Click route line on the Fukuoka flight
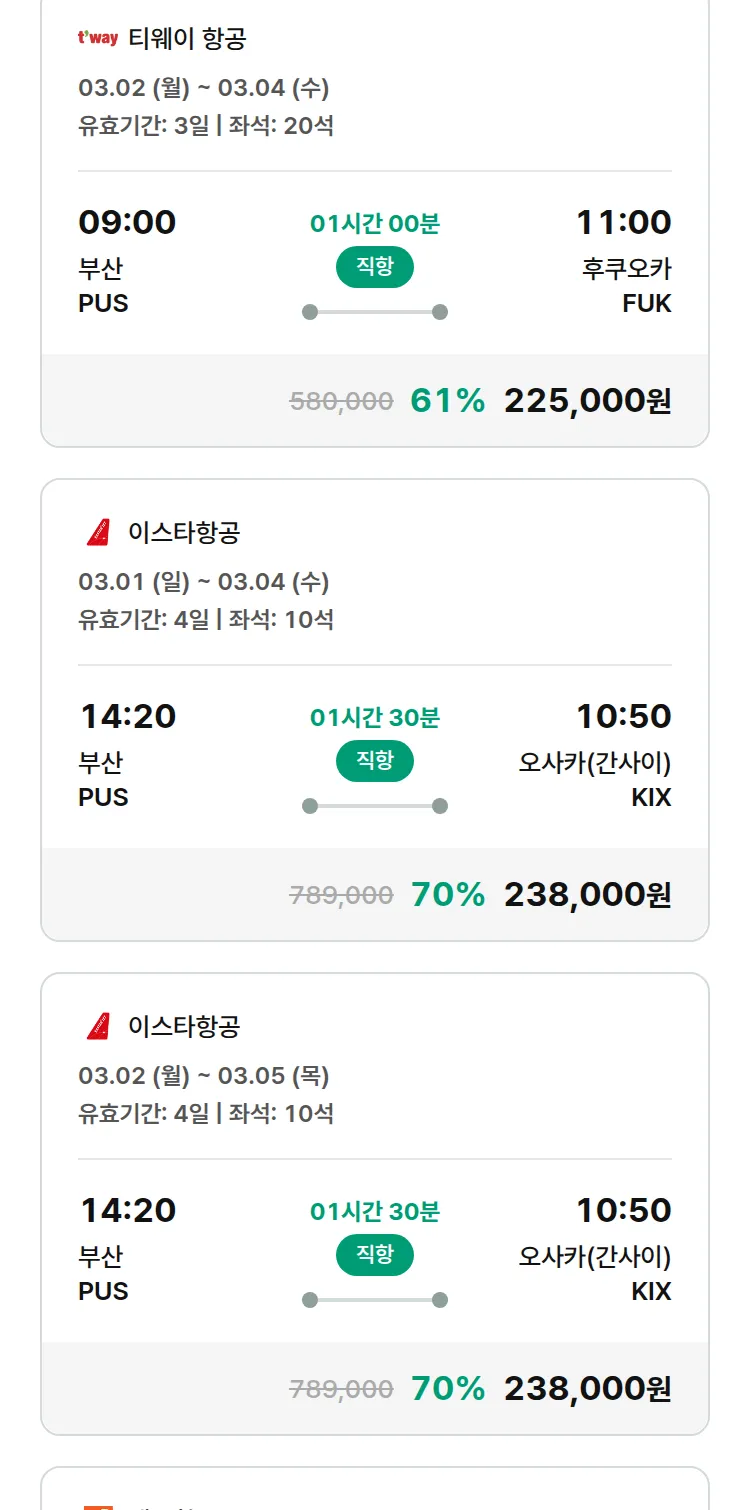 pyautogui.click(x=375, y=312)
